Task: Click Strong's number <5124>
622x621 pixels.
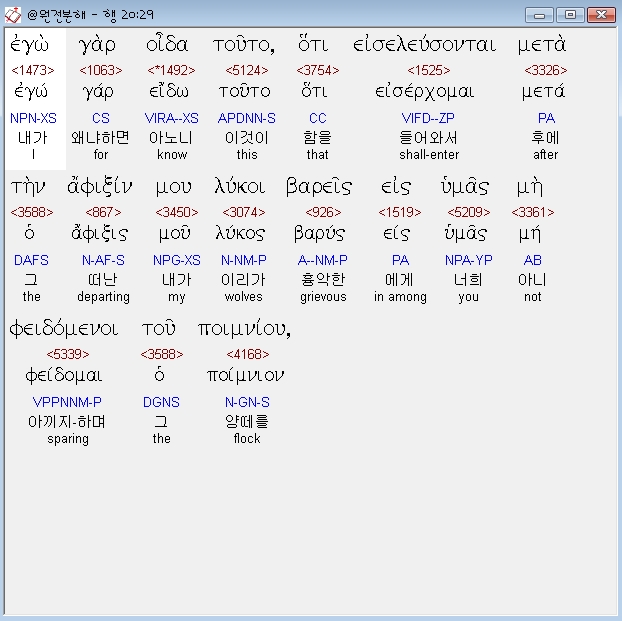Action: (x=247, y=70)
